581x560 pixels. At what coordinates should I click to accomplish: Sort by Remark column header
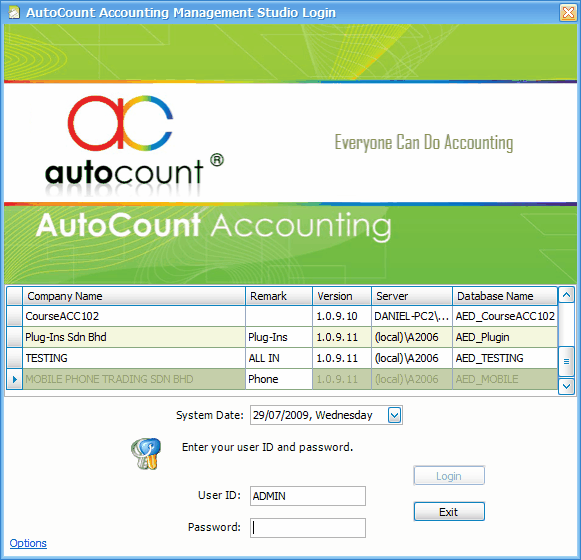pos(279,296)
